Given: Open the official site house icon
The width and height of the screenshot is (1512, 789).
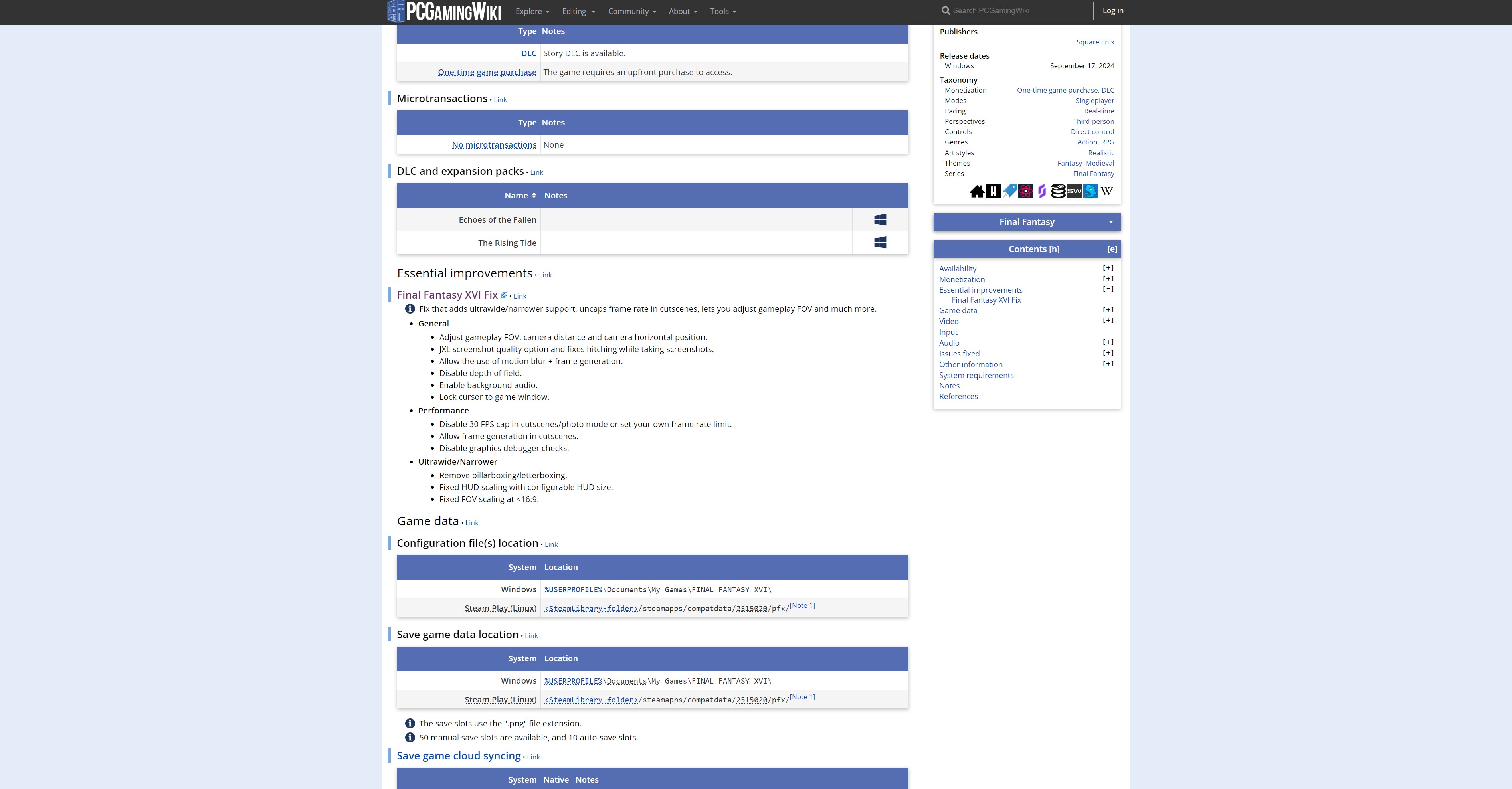Looking at the screenshot, I should click(977, 192).
